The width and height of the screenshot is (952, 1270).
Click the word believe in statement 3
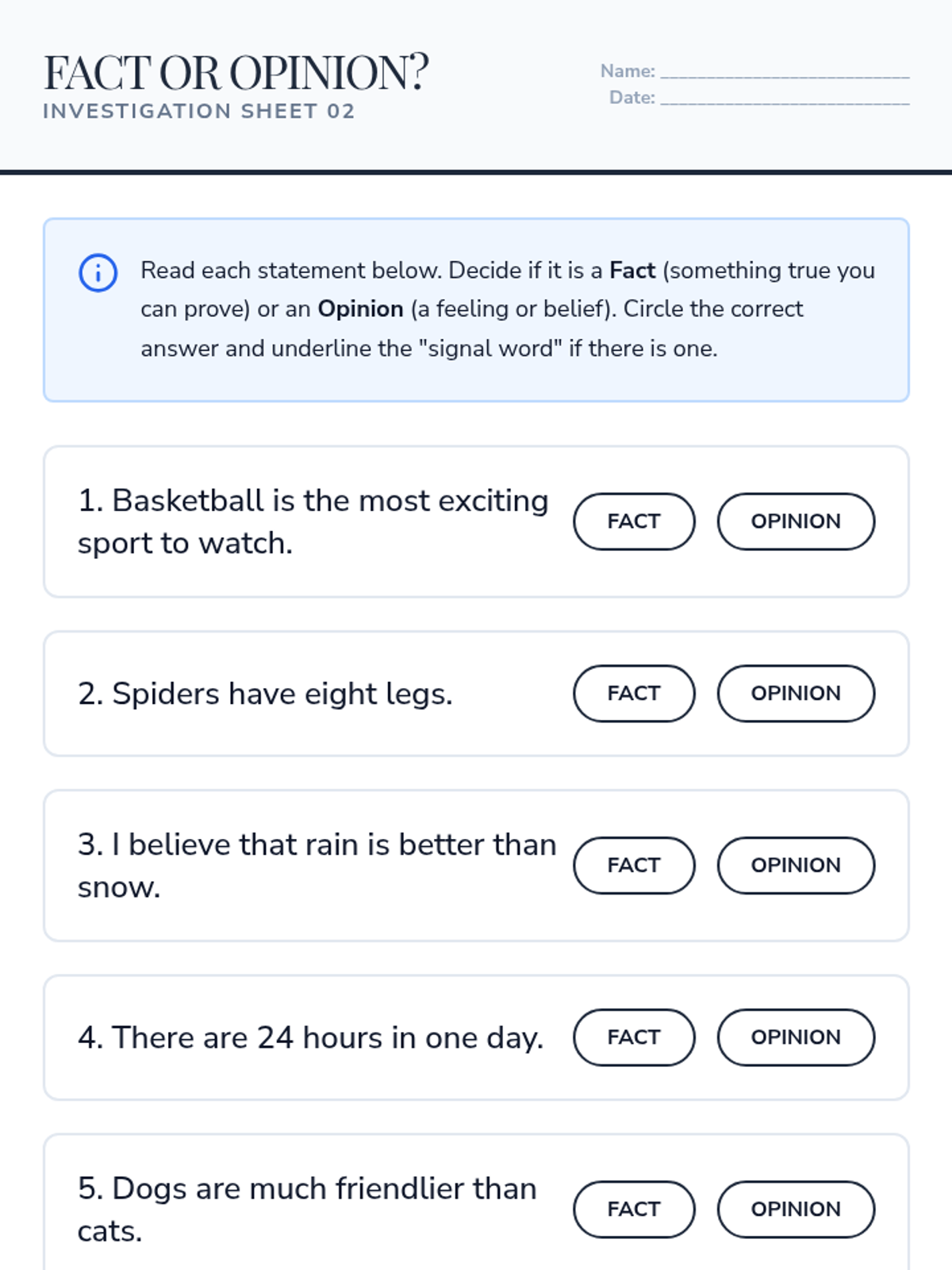click(x=179, y=845)
